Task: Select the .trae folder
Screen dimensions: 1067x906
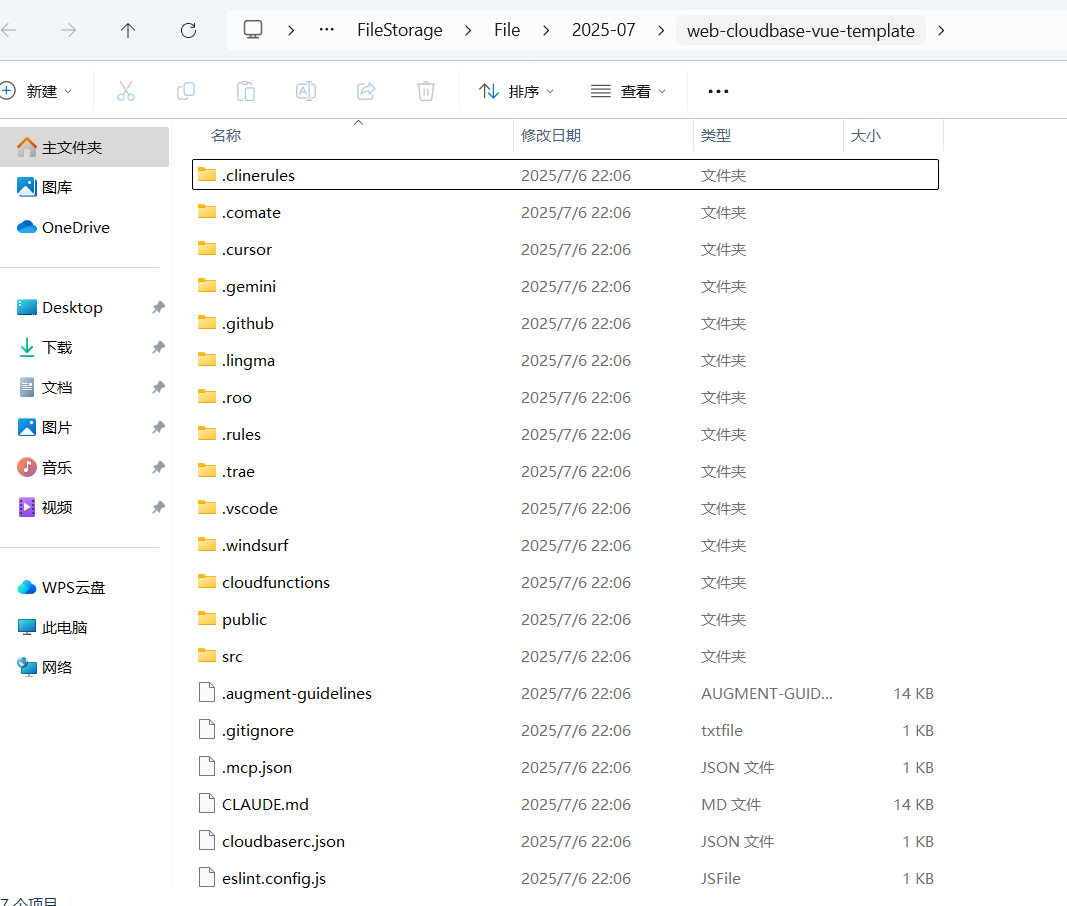Action: point(565,471)
